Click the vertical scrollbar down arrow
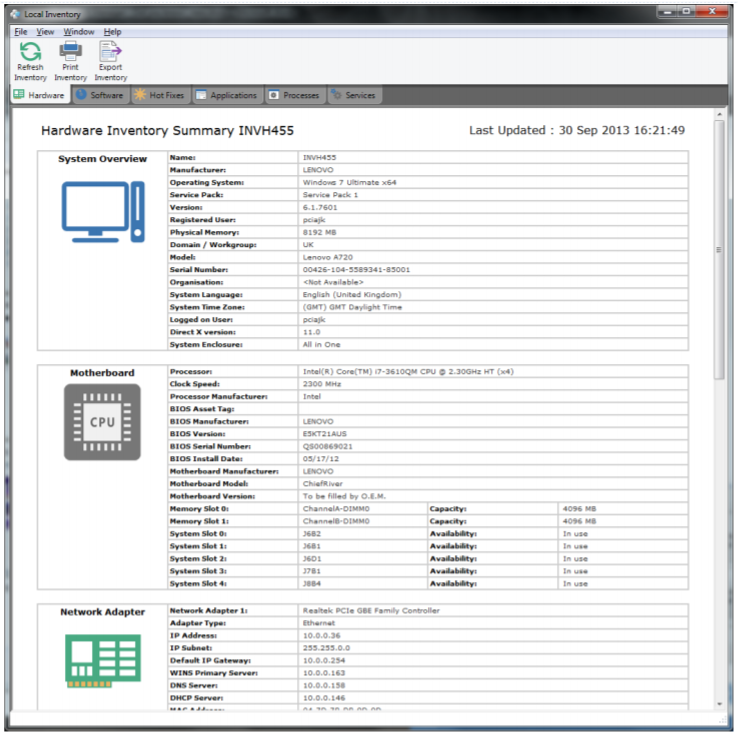Screen dimensions: 738x737 point(720,704)
